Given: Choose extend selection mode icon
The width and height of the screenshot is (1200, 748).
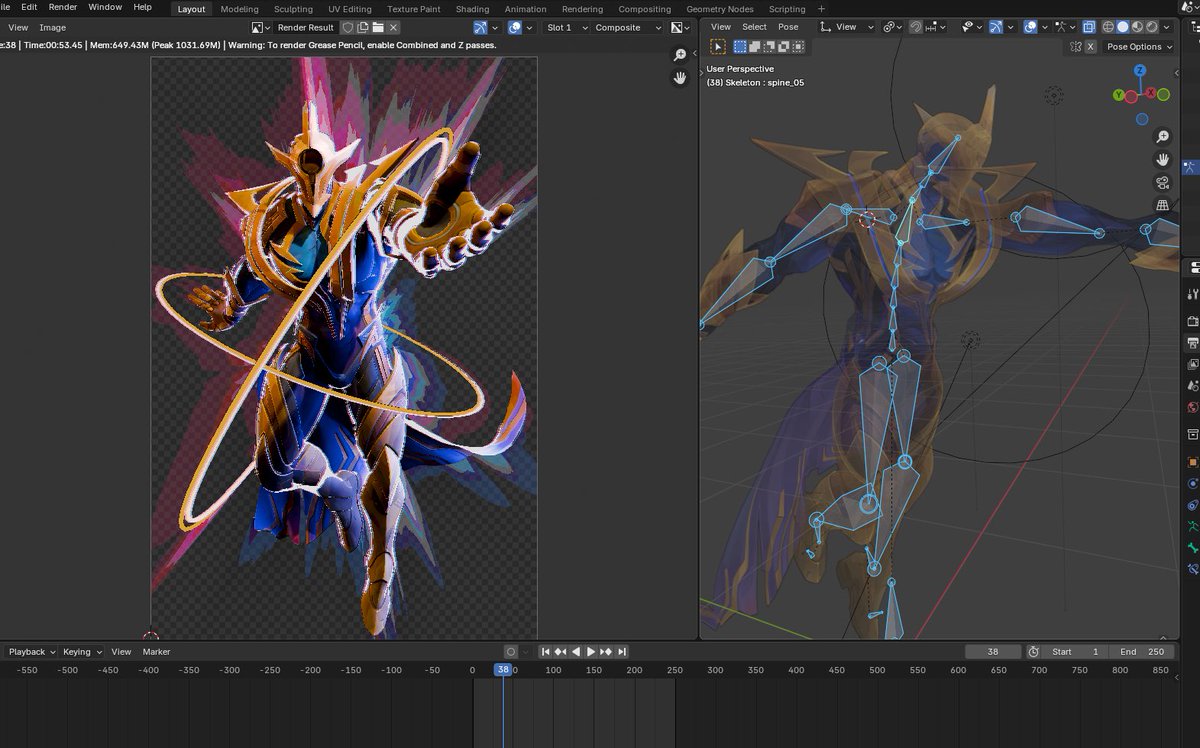Looking at the screenshot, I should pos(755,46).
